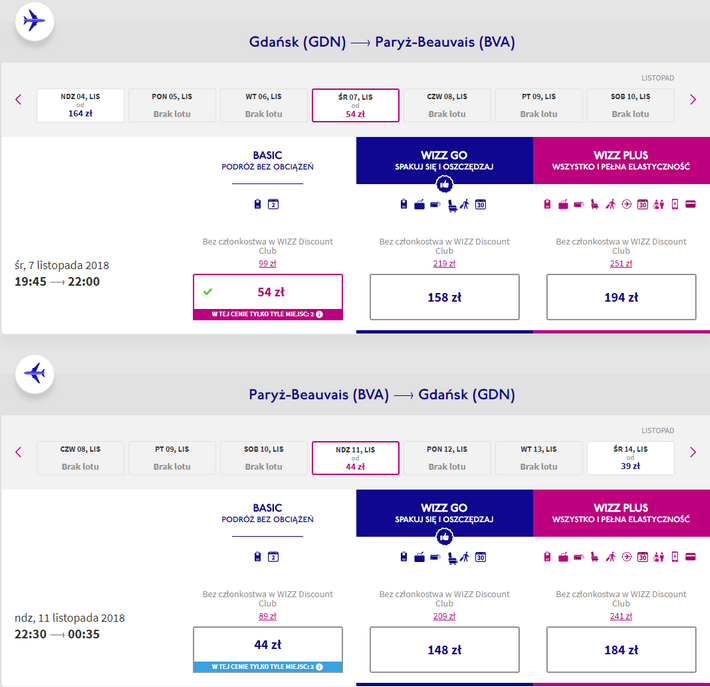The width and height of the screenshot is (710, 687).
Task: Click return WIZZ GO trolley bag icon
Action: pos(420,557)
